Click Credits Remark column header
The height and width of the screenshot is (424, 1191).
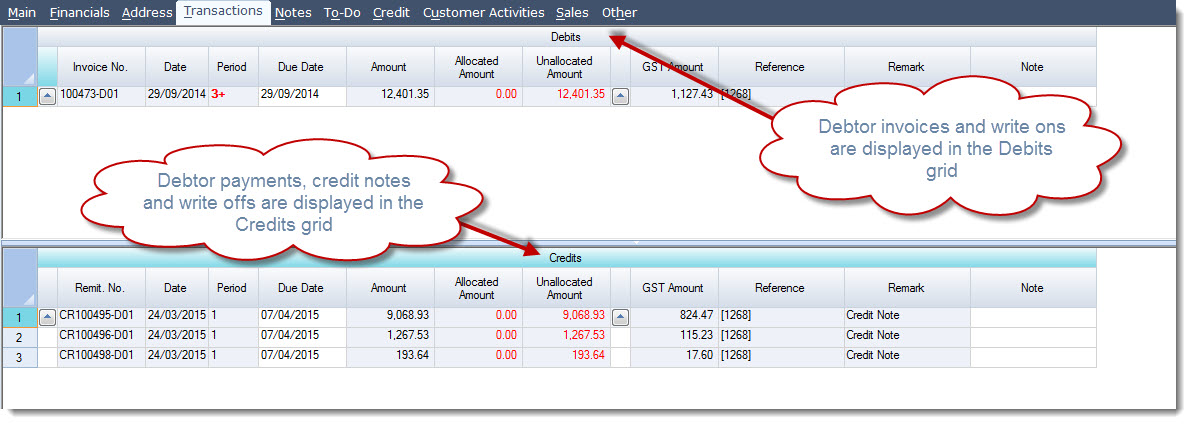[906, 288]
